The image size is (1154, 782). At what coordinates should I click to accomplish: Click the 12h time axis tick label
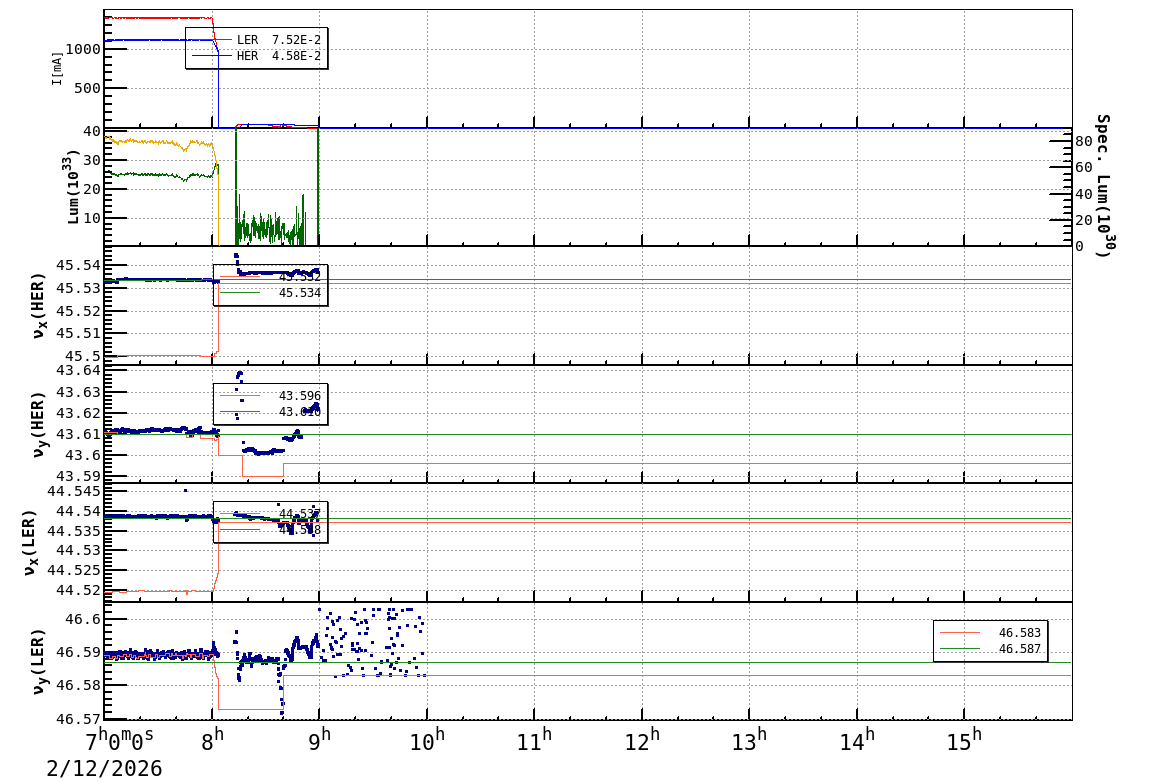(x=640, y=741)
